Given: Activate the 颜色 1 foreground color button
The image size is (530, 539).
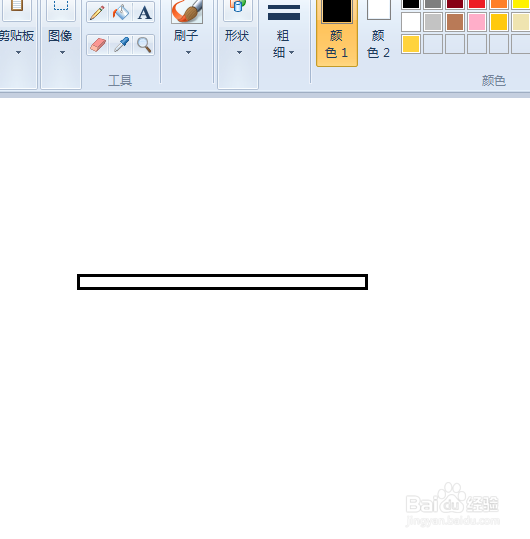Looking at the screenshot, I should (x=337, y=33).
